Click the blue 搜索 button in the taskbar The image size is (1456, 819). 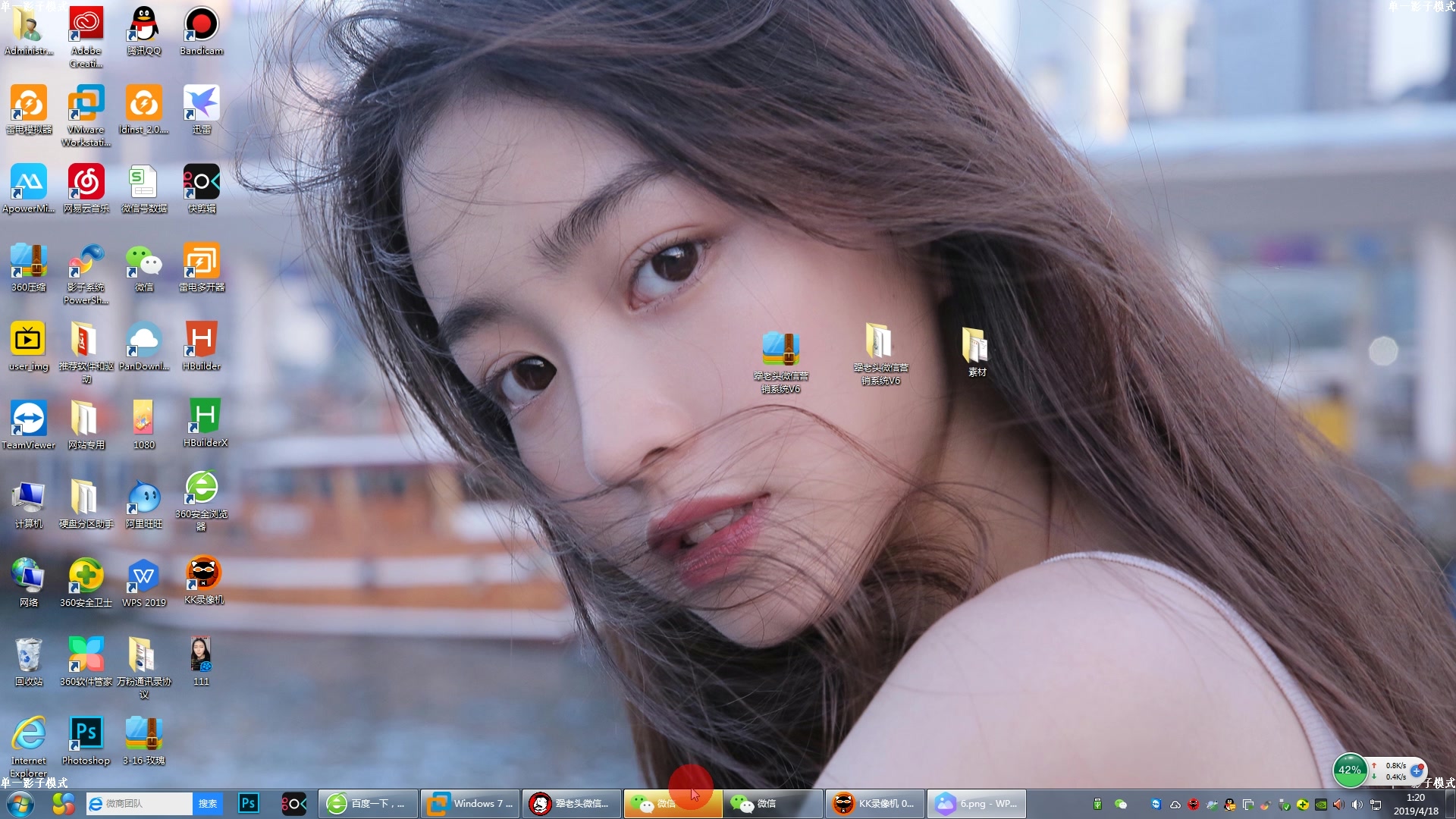point(208,804)
